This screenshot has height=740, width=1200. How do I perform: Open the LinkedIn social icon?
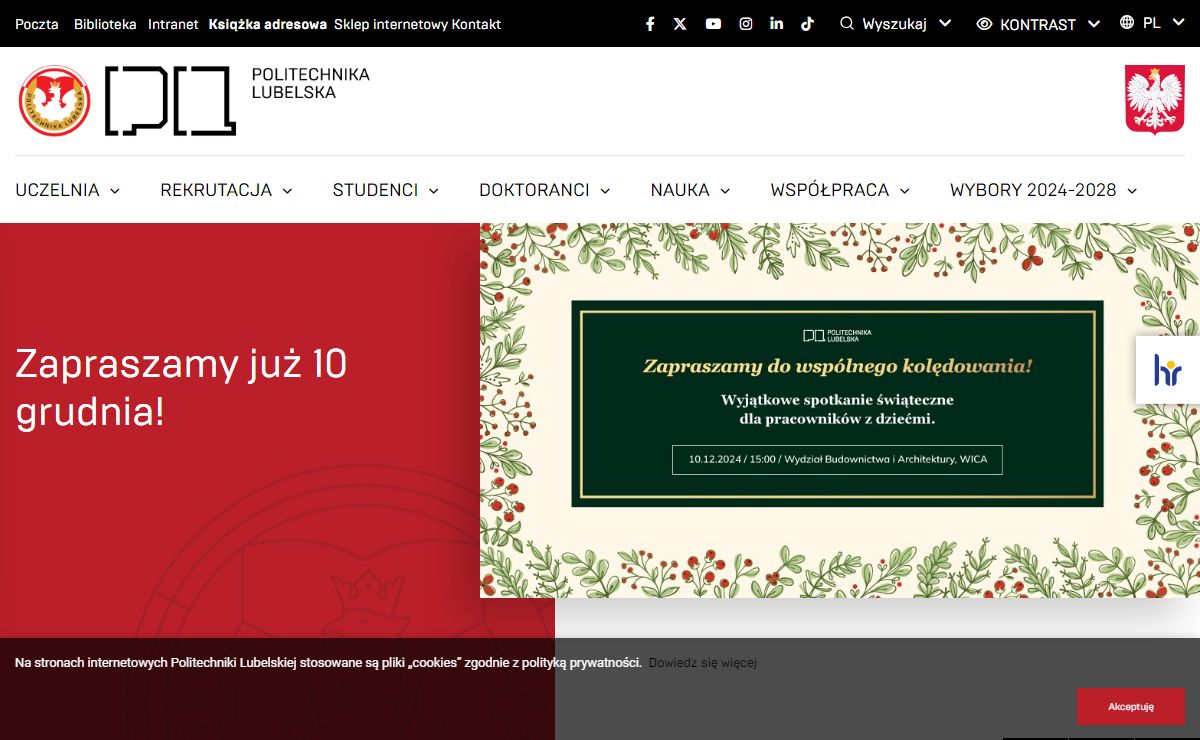777,24
